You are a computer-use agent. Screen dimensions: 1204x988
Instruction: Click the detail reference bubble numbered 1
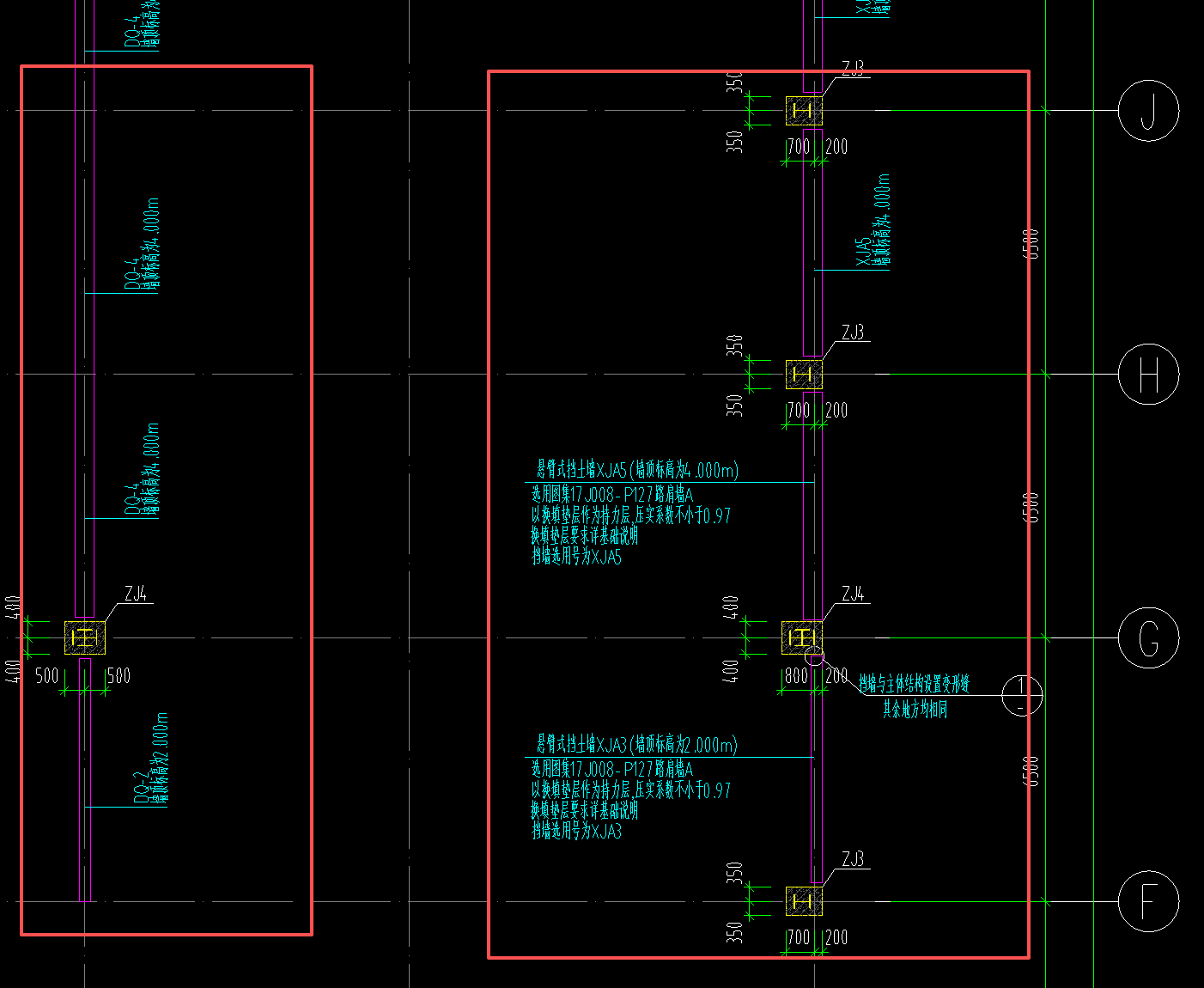(1022, 695)
